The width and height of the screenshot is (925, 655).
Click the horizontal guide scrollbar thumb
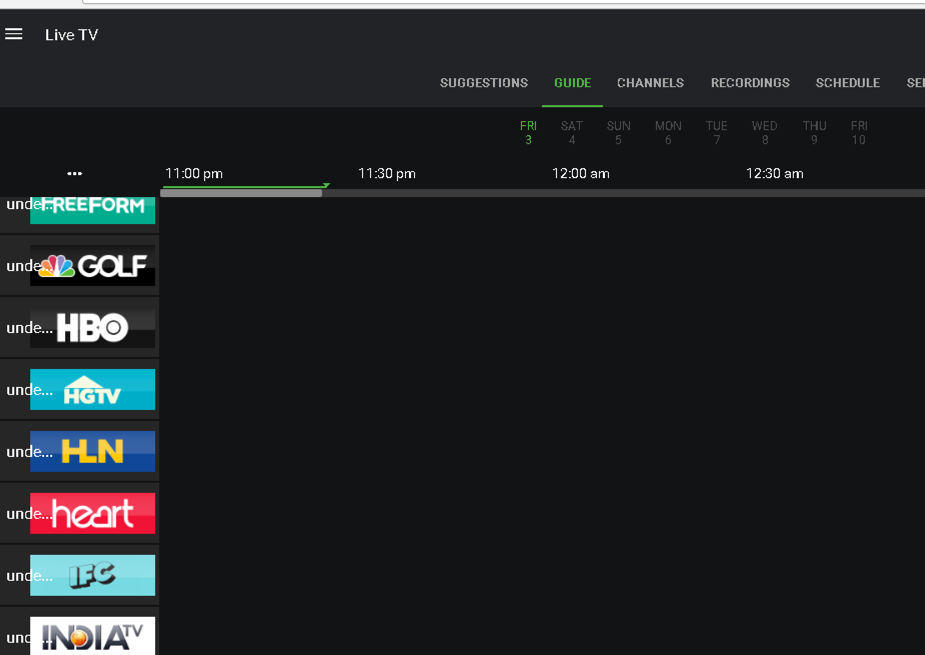pos(241,193)
